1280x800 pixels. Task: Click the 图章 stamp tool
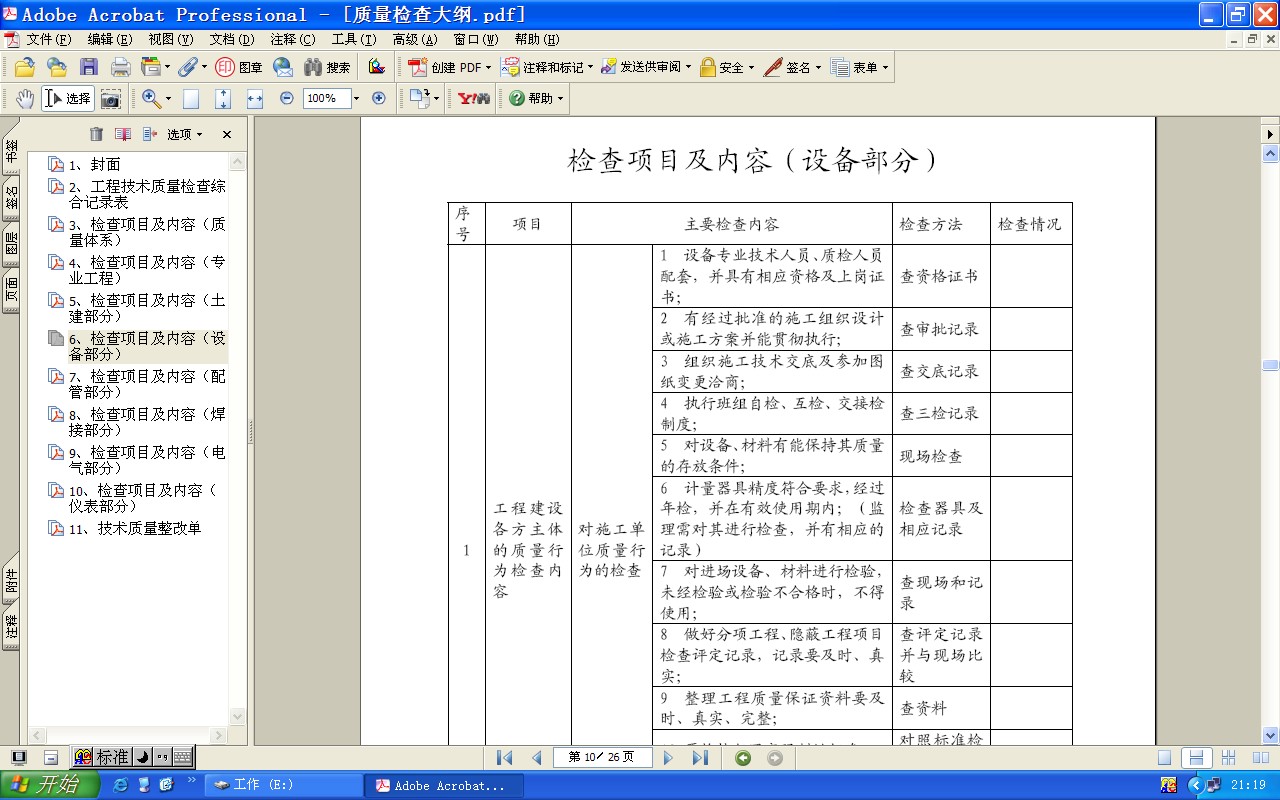[x=239, y=67]
